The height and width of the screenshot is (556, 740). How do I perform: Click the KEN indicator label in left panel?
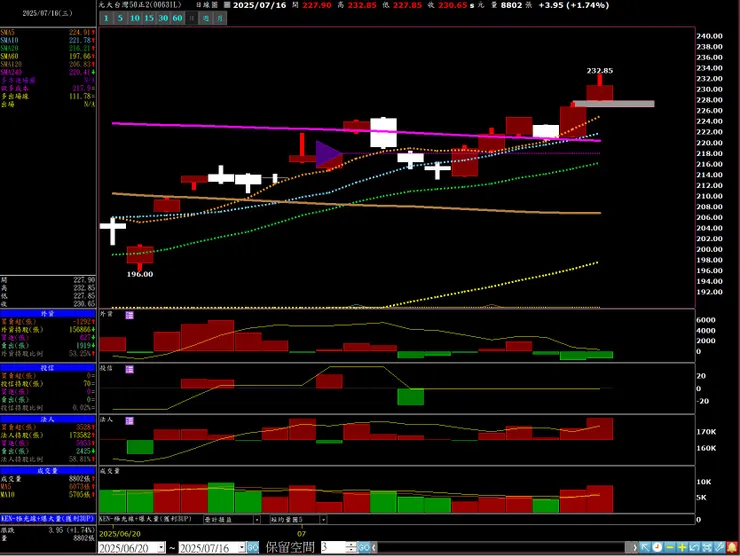point(48,519)
